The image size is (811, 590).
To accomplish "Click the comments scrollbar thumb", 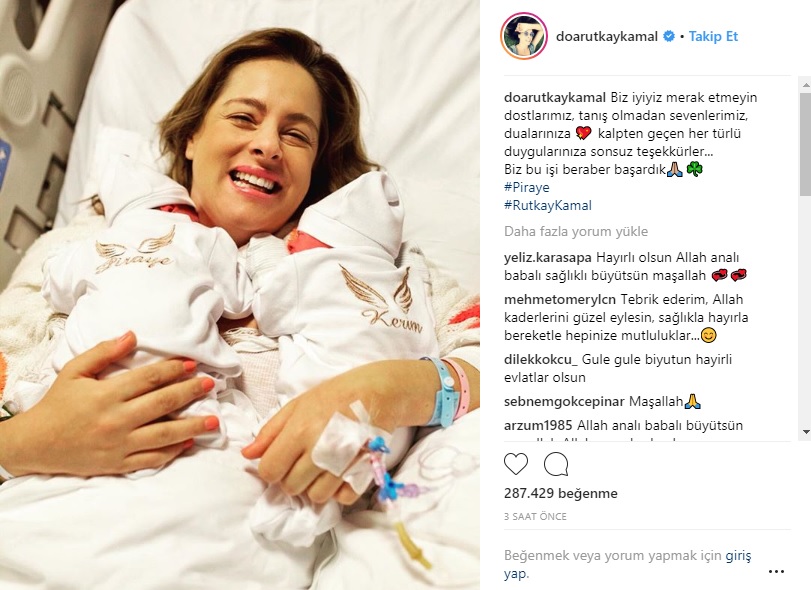I will point(806,144).
